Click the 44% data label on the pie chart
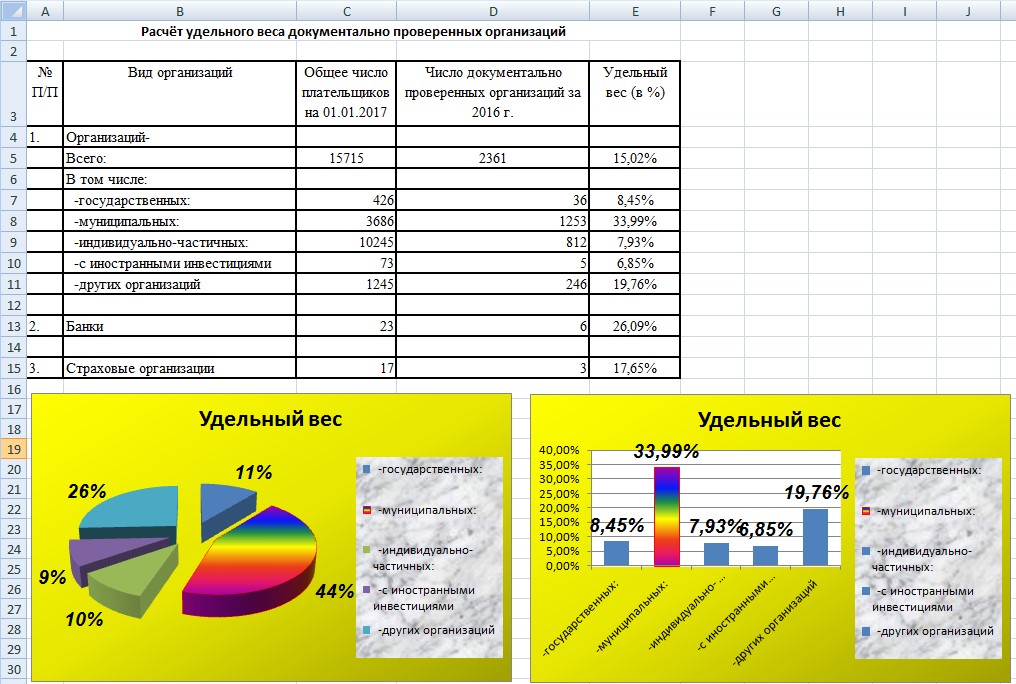1016x684 pixels. [x=335, y=591]
